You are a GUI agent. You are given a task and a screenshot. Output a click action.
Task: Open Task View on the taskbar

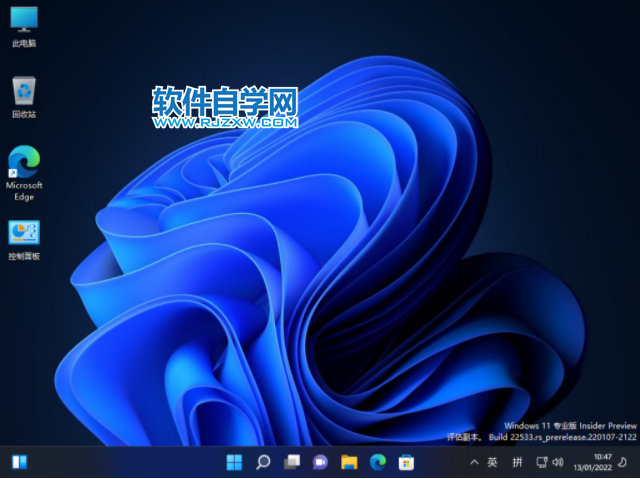292,462
